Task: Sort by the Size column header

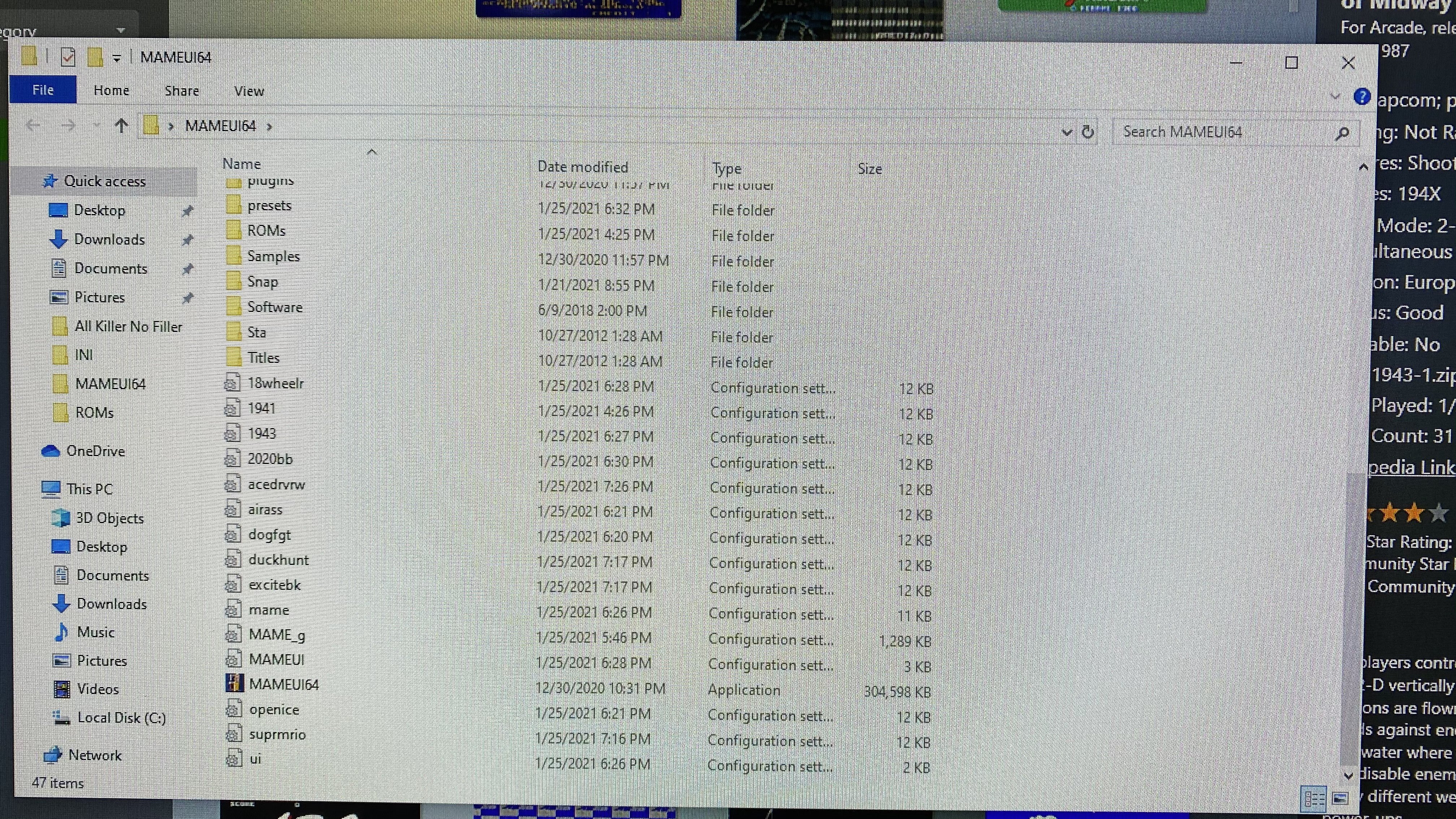Action: (x=869, y=169)
